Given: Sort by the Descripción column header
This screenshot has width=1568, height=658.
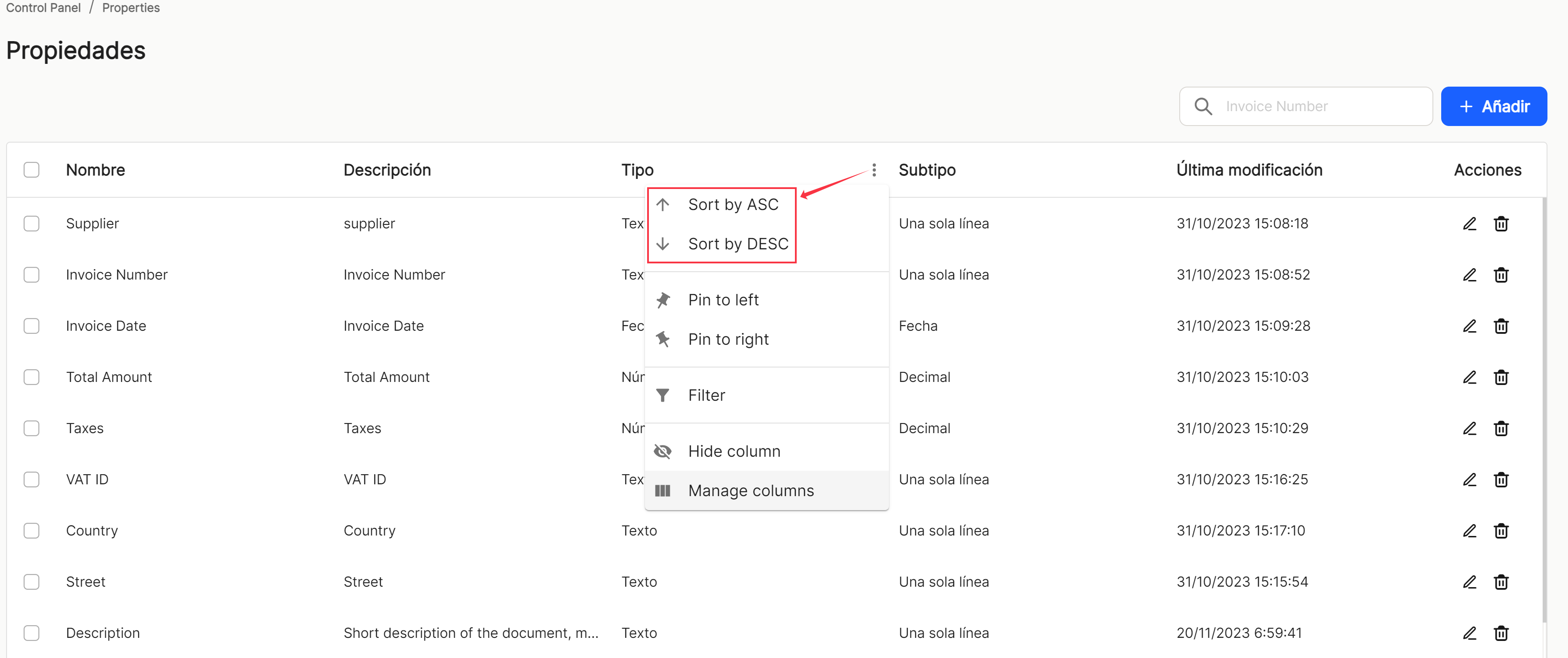Looking at the screenshot, I should click(x=387, y=170).
